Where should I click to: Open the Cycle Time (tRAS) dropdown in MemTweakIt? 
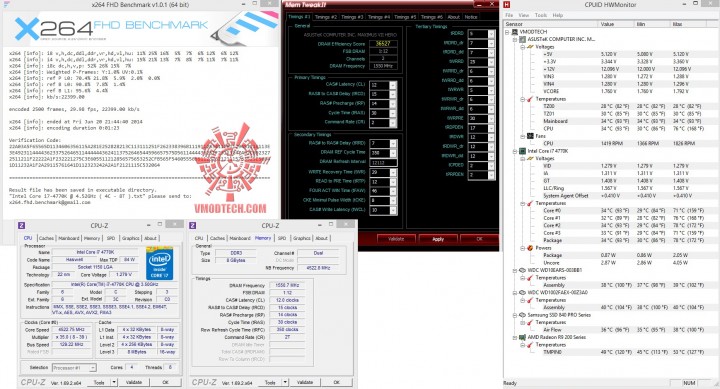[x=393, y=113]
